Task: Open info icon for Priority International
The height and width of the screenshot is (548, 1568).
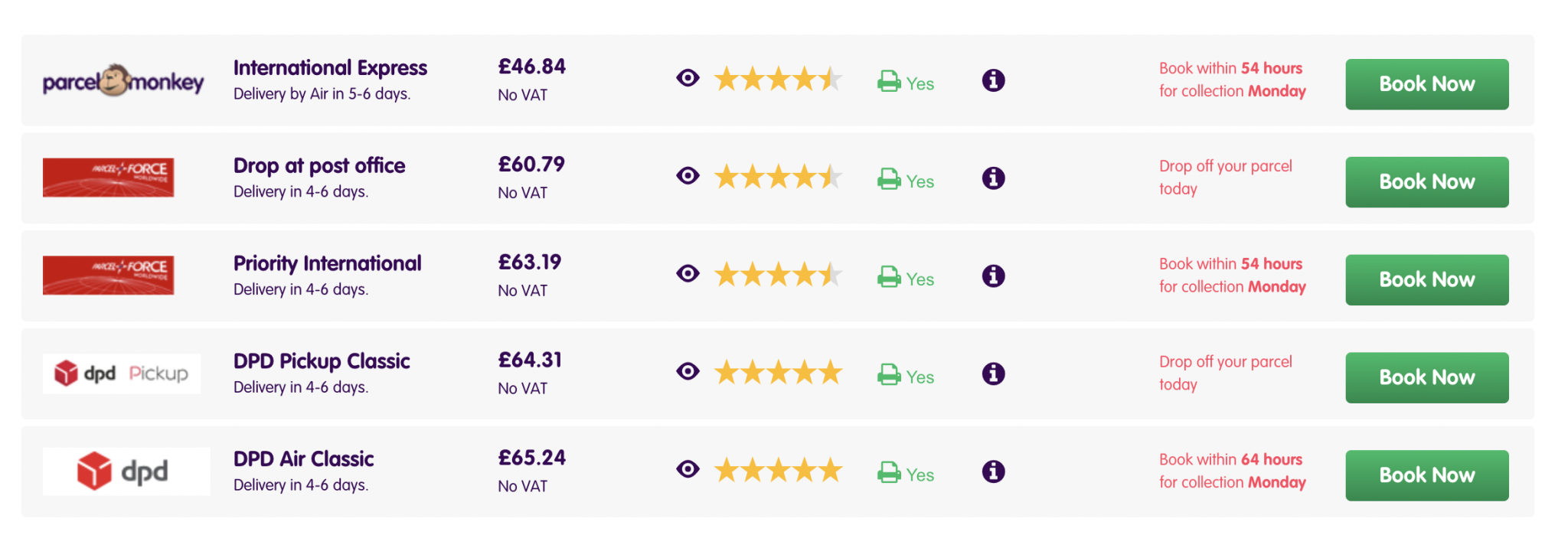Action: pos(993,276)
